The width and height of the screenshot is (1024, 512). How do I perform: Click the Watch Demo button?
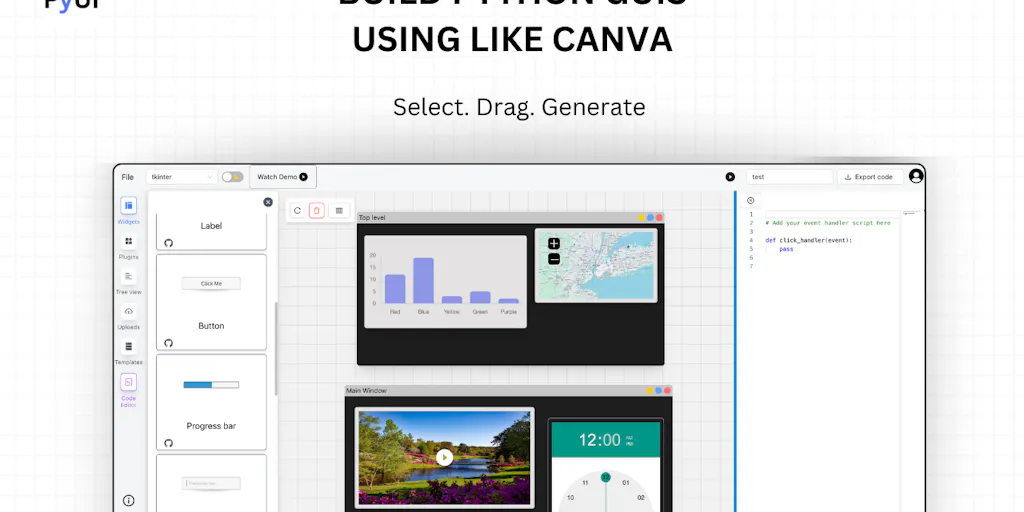pyautogui.click(x=283, y=177)
